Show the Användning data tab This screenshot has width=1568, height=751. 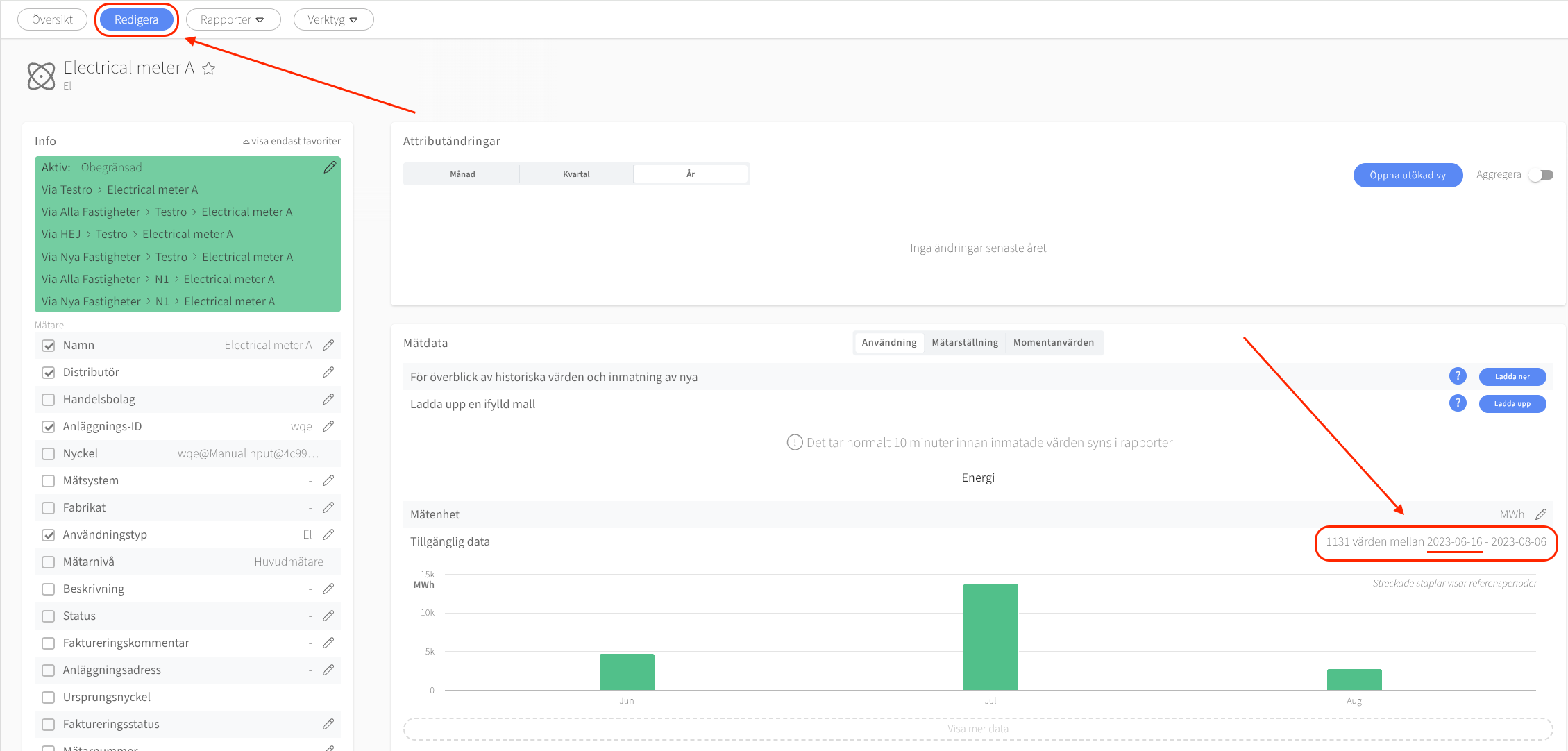889,343
